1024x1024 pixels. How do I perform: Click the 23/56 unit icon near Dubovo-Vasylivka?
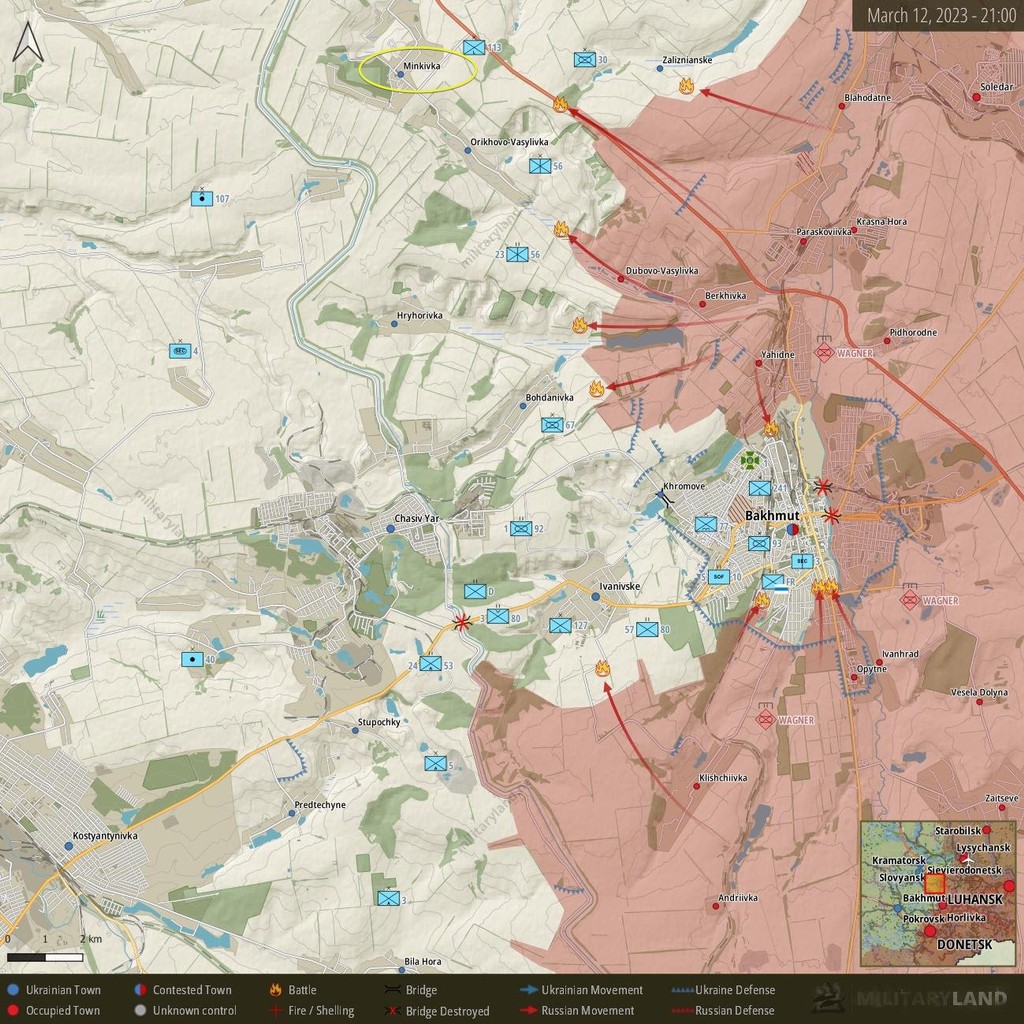[x=517, y=253]
